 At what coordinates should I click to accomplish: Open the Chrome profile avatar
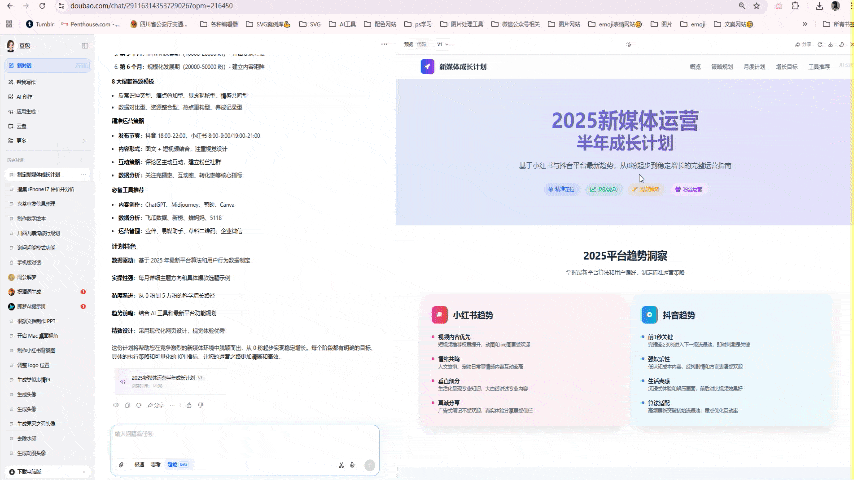[x=835, y=5]
